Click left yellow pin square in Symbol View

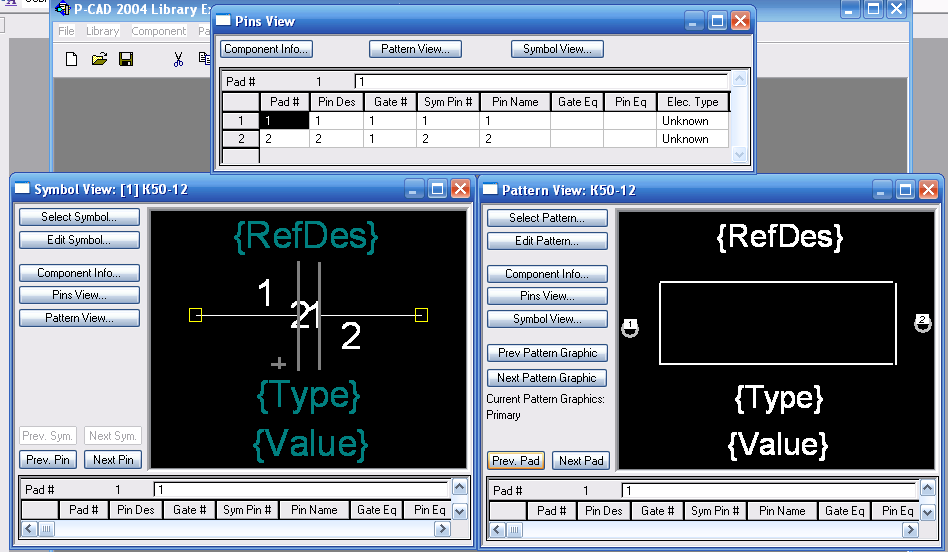click(x=195, y=315)
